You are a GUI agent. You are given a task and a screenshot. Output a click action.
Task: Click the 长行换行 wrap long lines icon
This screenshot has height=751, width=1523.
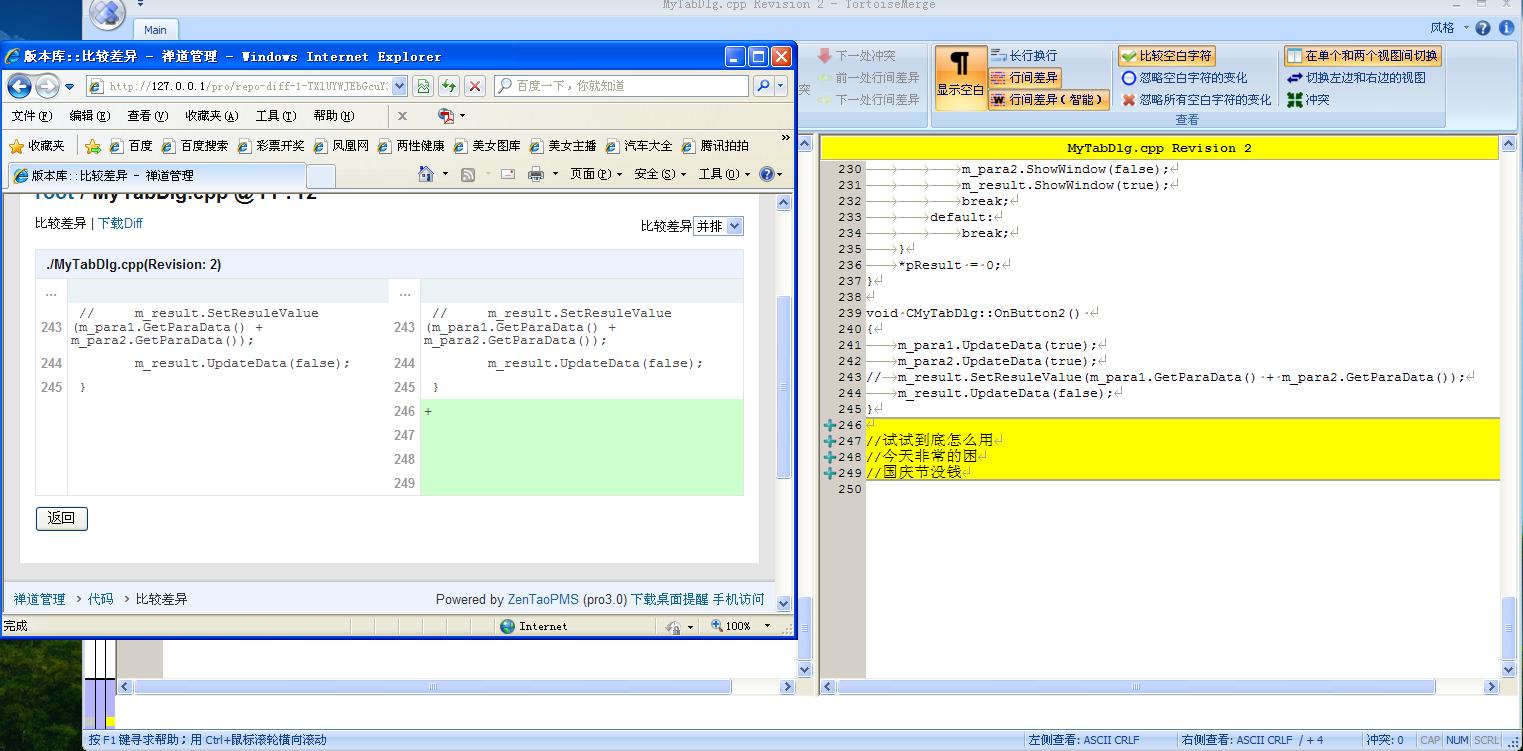[998, 56]
